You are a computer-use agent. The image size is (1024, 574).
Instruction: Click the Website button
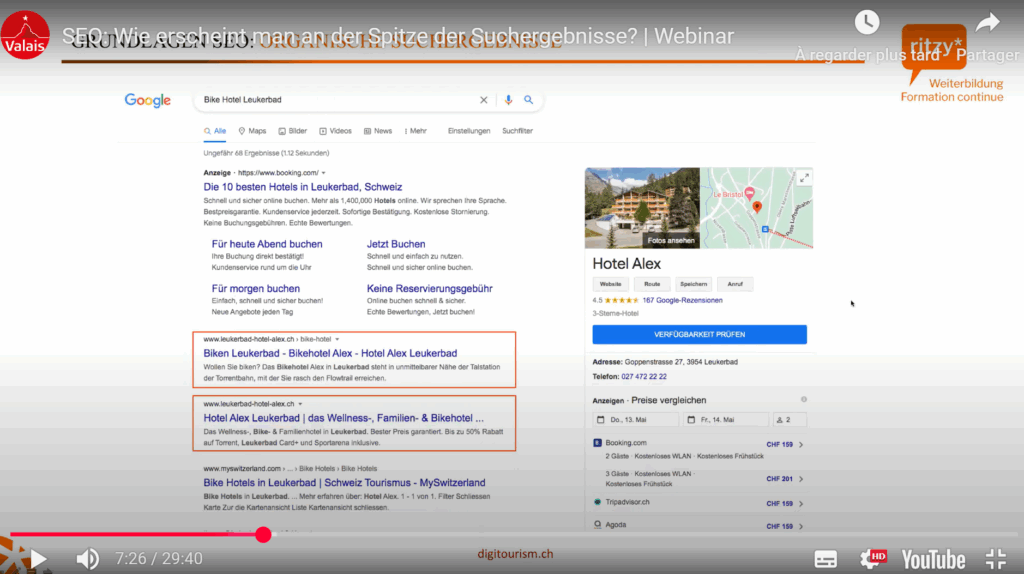pos(611,284)
